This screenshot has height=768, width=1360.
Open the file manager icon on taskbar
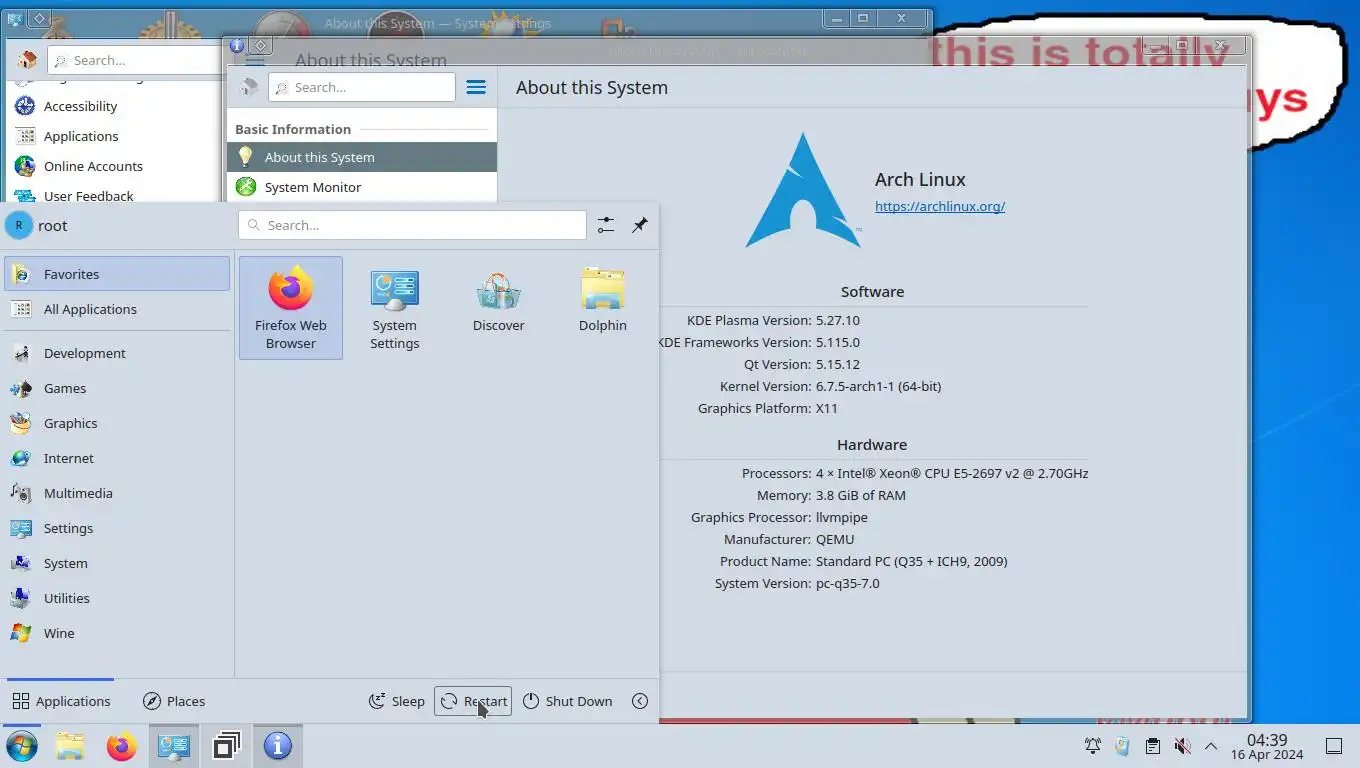pos(69,746)
